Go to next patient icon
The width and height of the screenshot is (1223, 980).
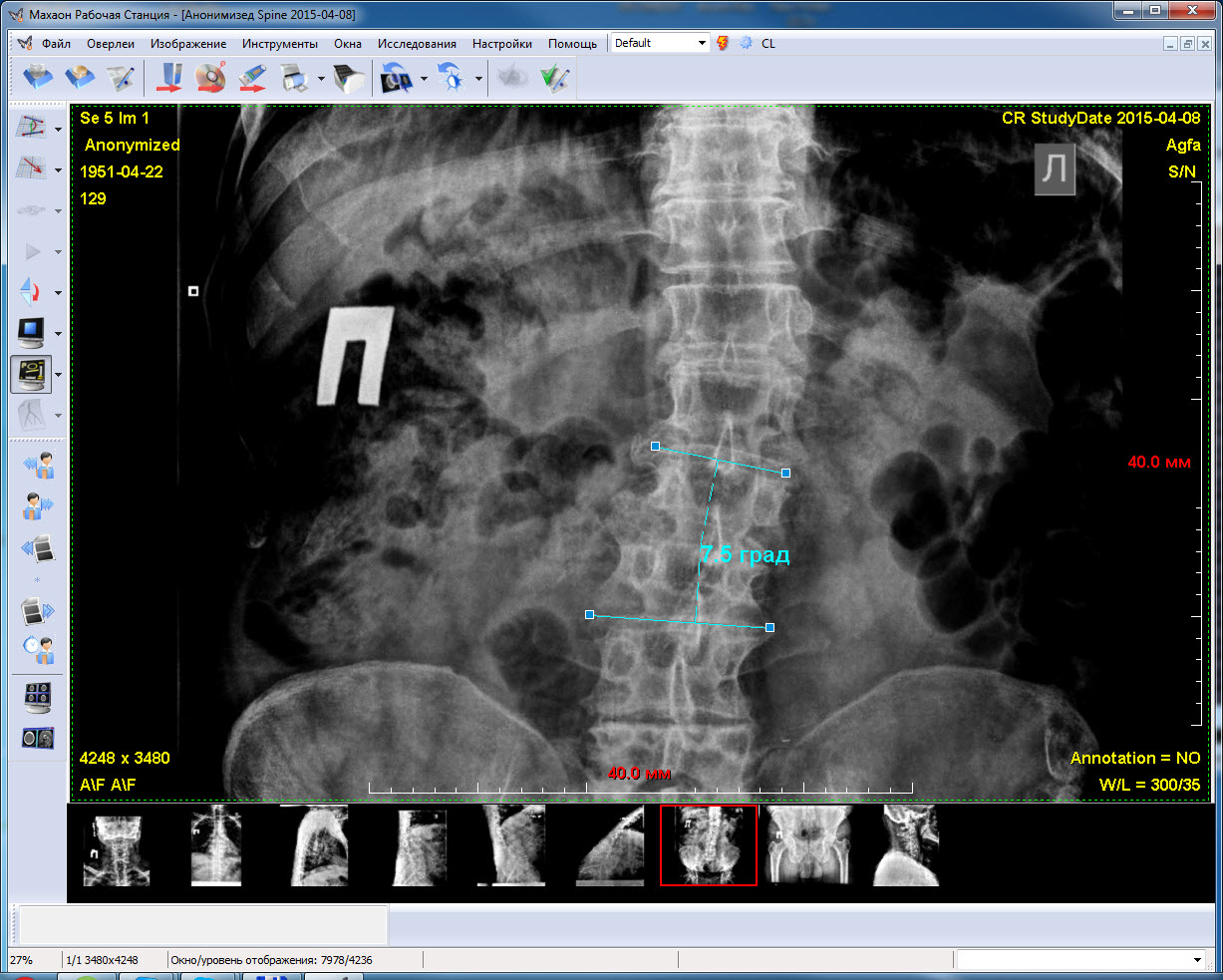coord(38,506)
